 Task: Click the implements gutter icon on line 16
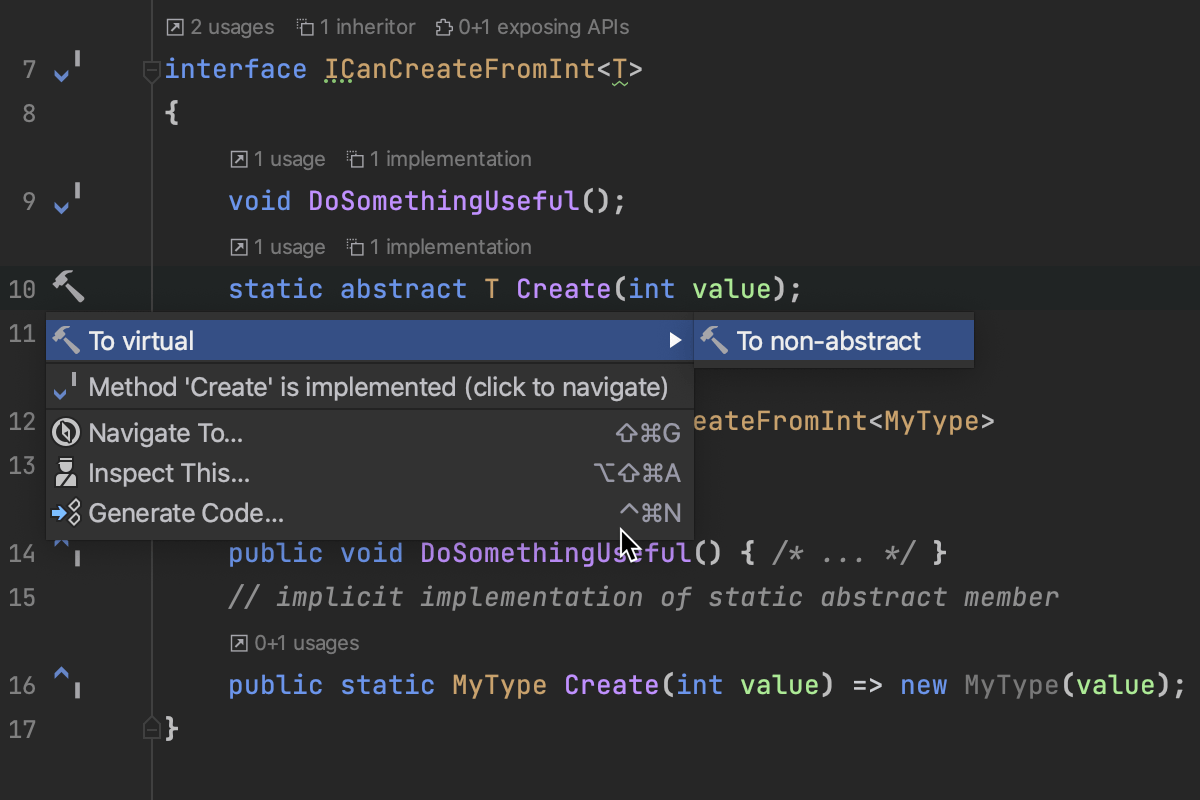66,683
